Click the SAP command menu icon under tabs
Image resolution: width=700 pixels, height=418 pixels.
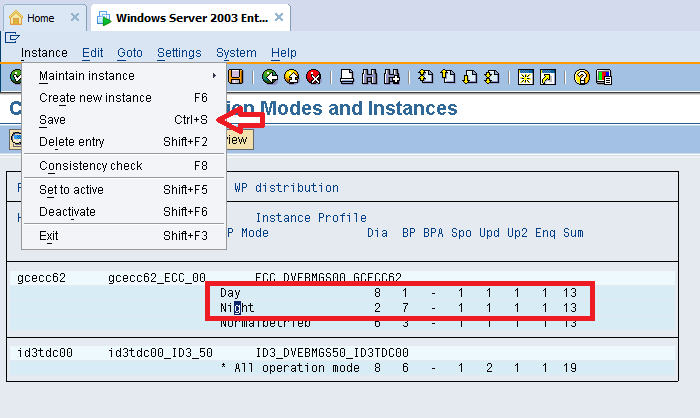pyautogui.click(x=12, y=38)
